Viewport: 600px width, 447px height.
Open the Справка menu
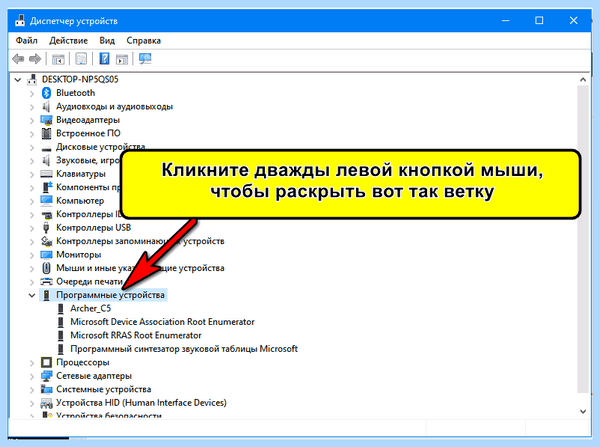(143, 41)
